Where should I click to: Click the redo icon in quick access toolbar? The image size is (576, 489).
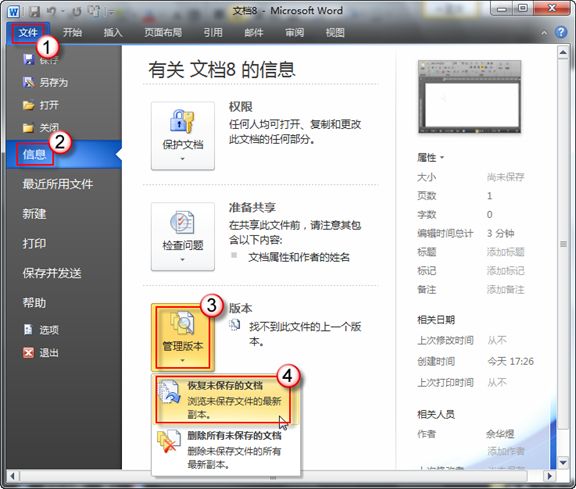(76, 12)
